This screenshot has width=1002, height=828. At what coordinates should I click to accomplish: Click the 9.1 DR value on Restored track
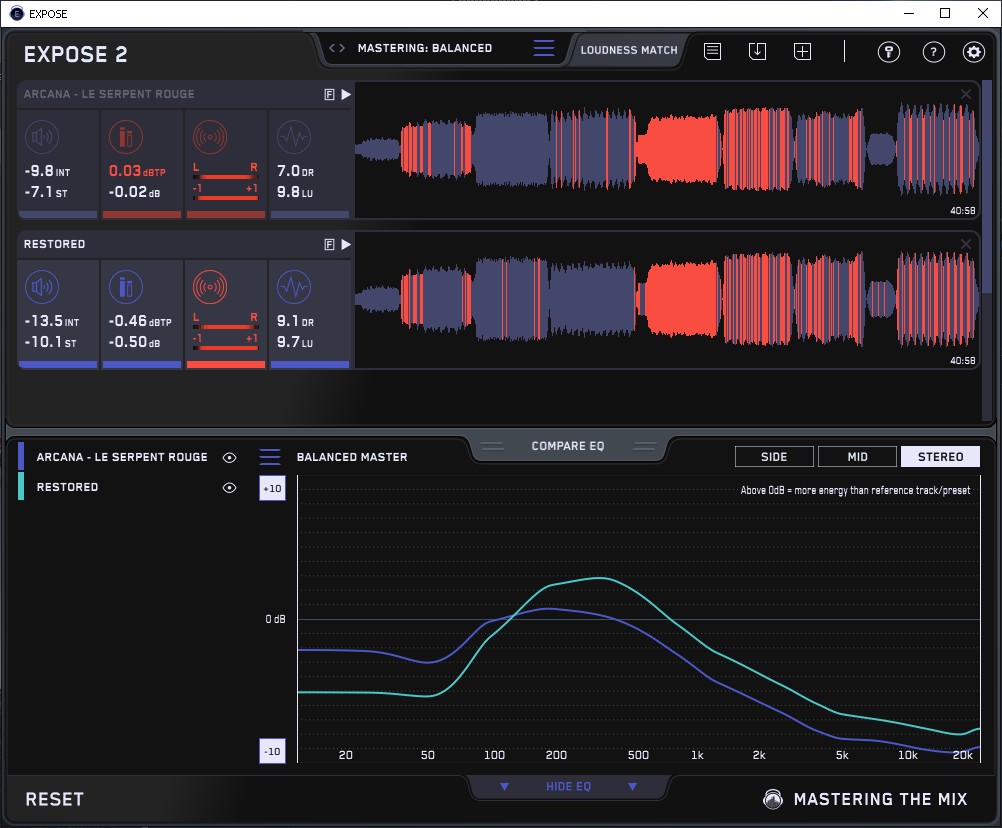295,321
